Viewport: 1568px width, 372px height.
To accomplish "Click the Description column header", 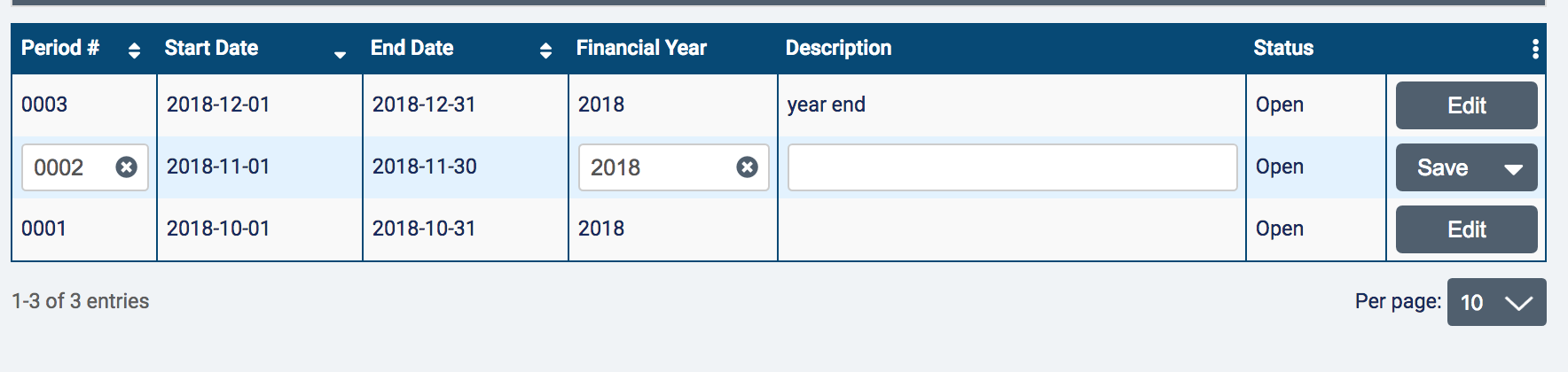I will [838, 48].
